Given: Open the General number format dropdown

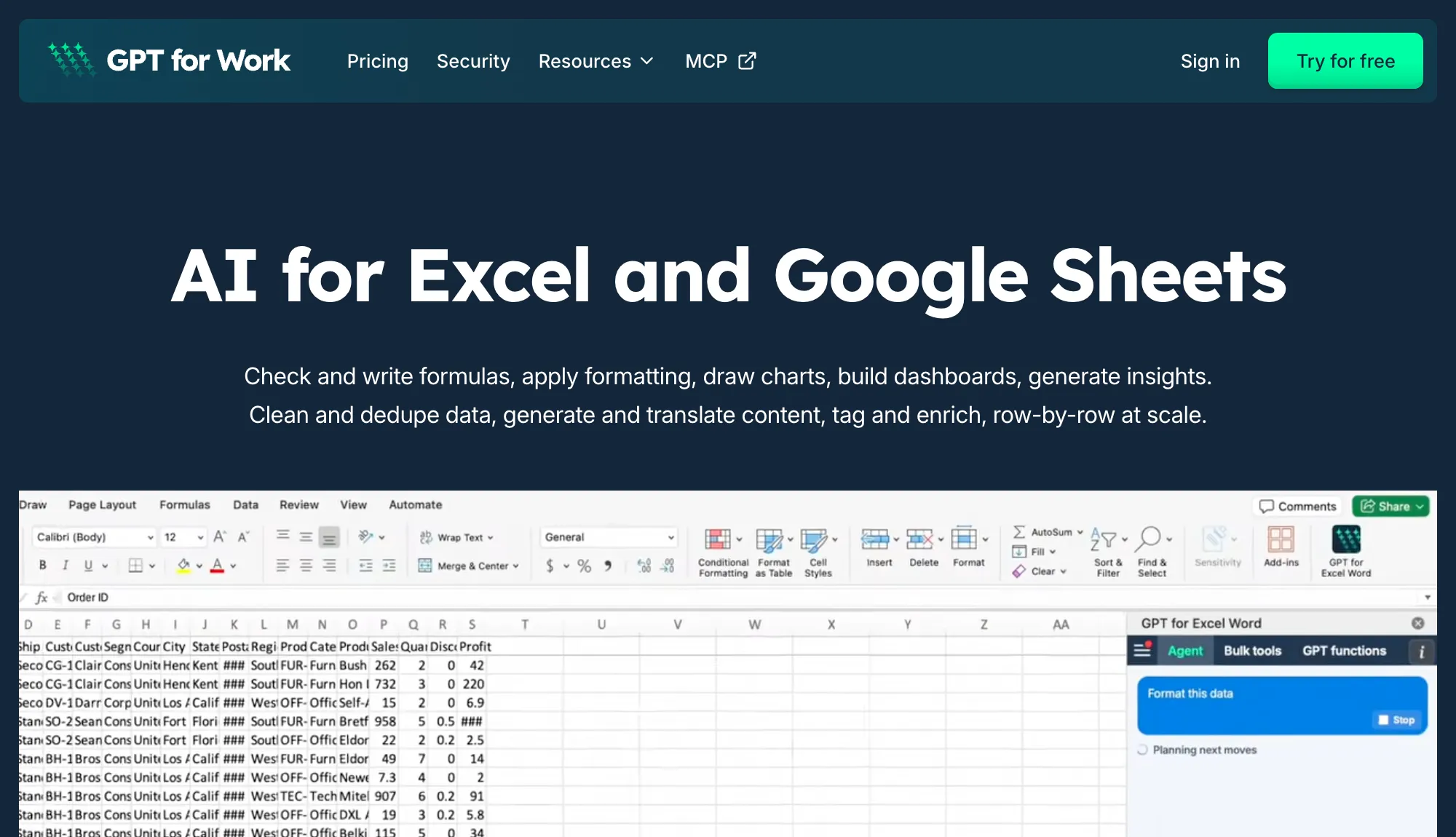Looking at the screenshot, I should (609, 537).
